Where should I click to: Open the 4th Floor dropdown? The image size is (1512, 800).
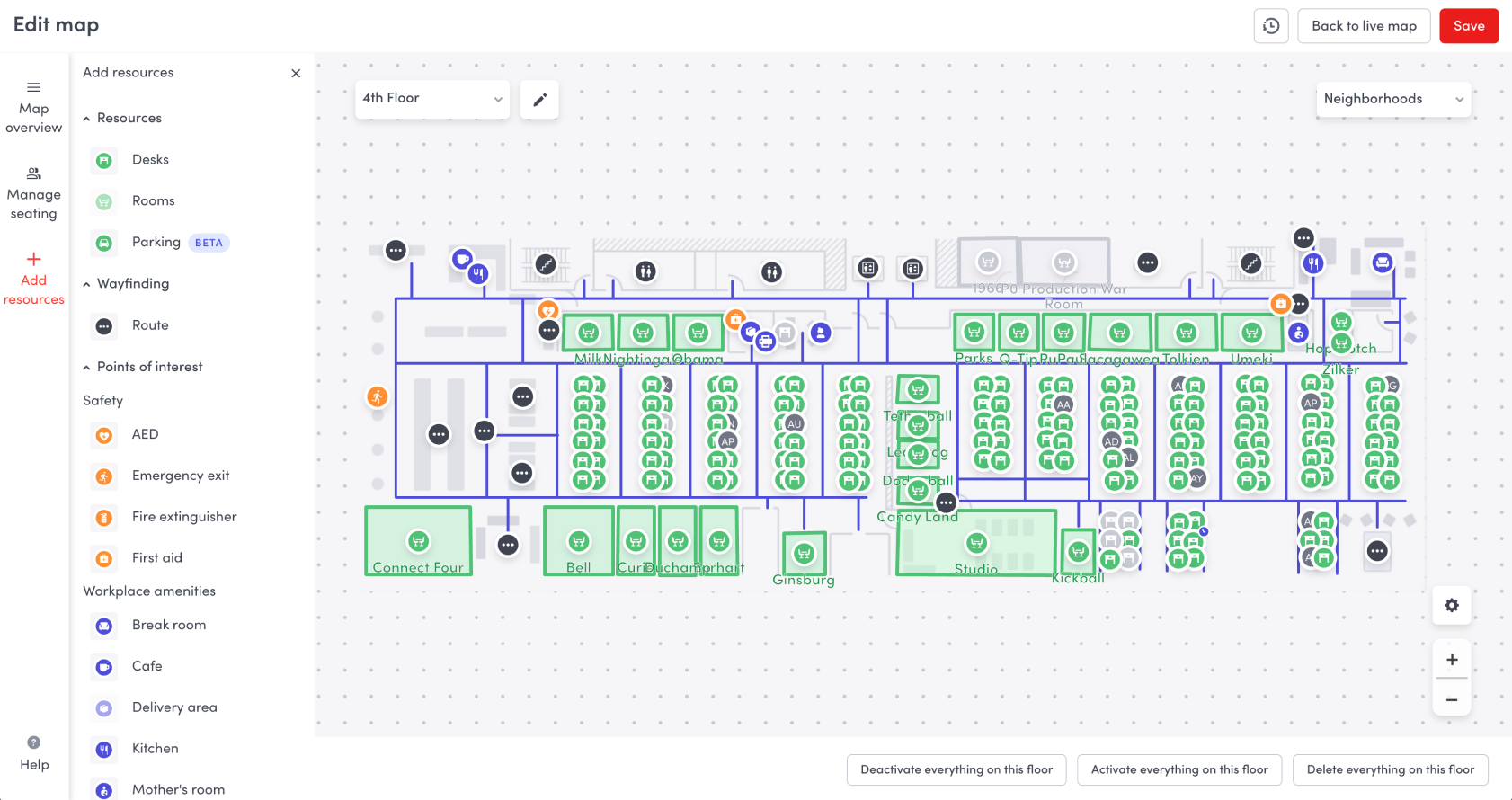432,99
